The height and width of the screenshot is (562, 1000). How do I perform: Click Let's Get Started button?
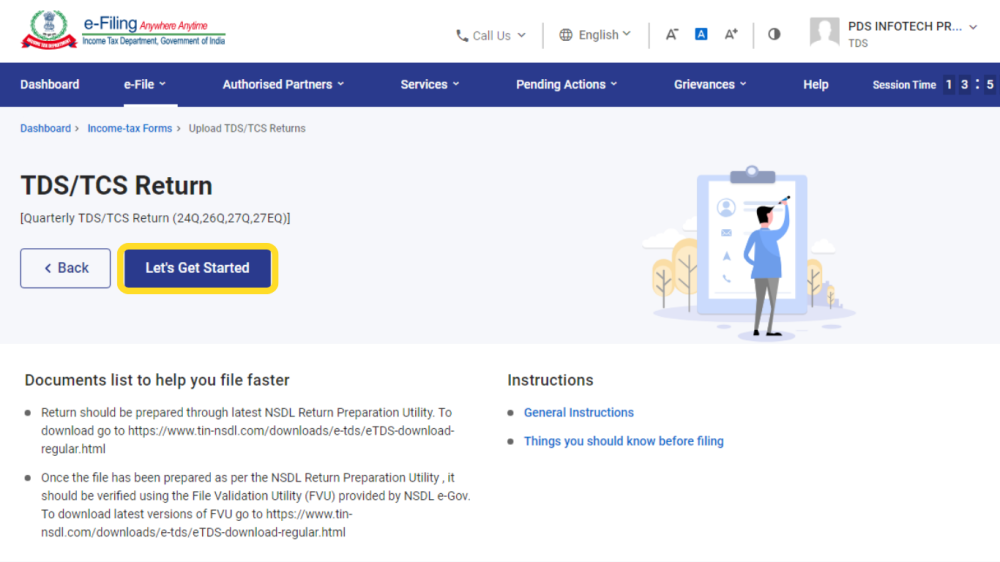coord(198,268)
